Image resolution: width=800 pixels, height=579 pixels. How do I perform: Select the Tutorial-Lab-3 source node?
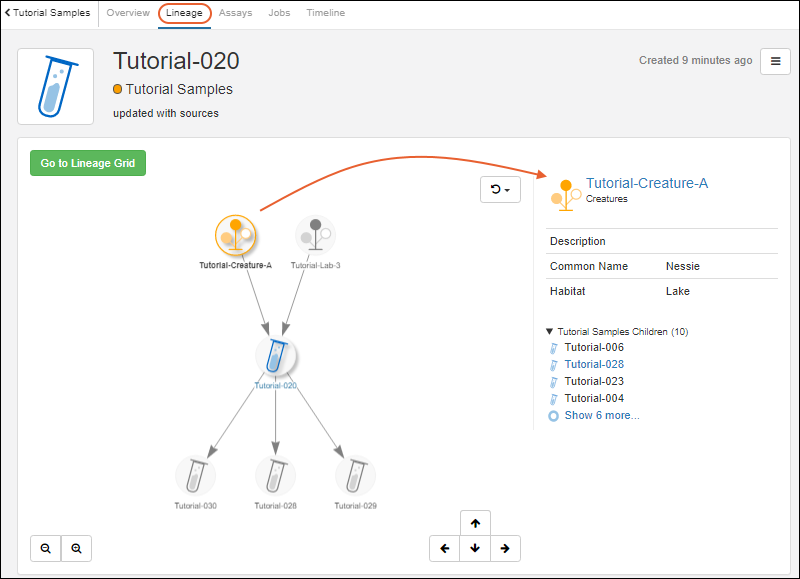pos(315,236)
